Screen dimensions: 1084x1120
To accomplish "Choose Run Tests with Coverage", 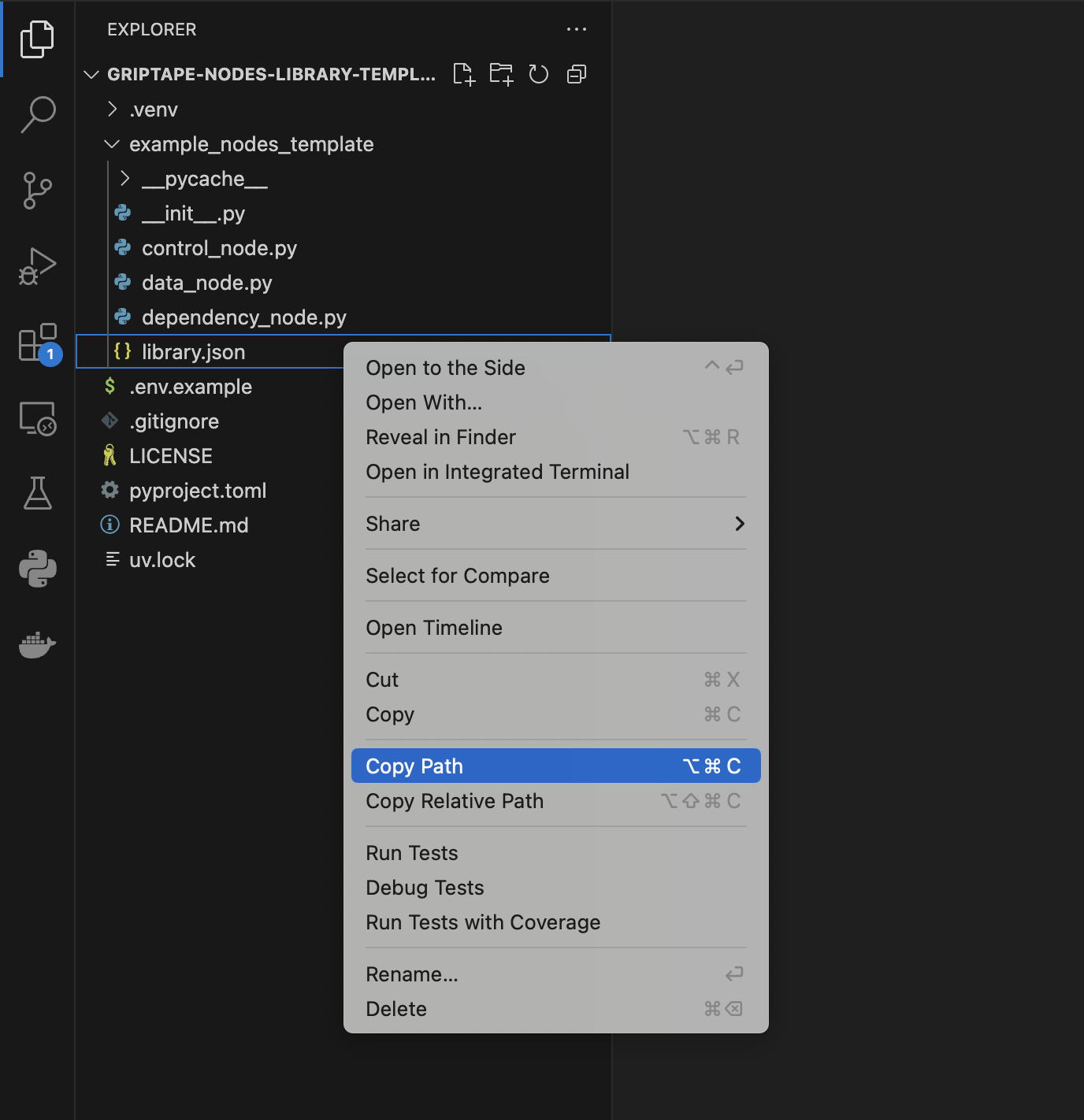I will click(483, 922).
